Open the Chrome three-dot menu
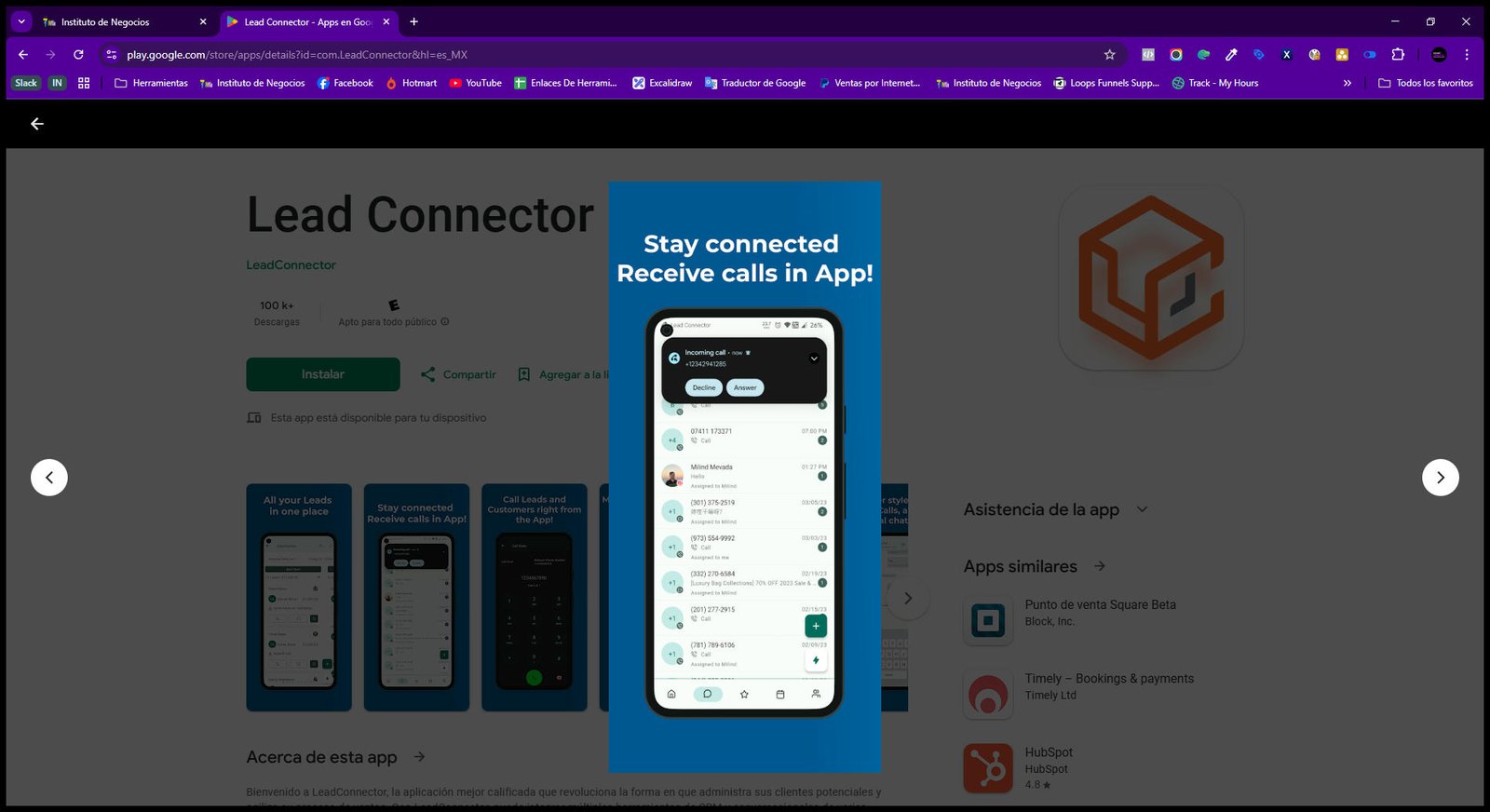Screen dimensions: 1490x812 (1467, 55)
